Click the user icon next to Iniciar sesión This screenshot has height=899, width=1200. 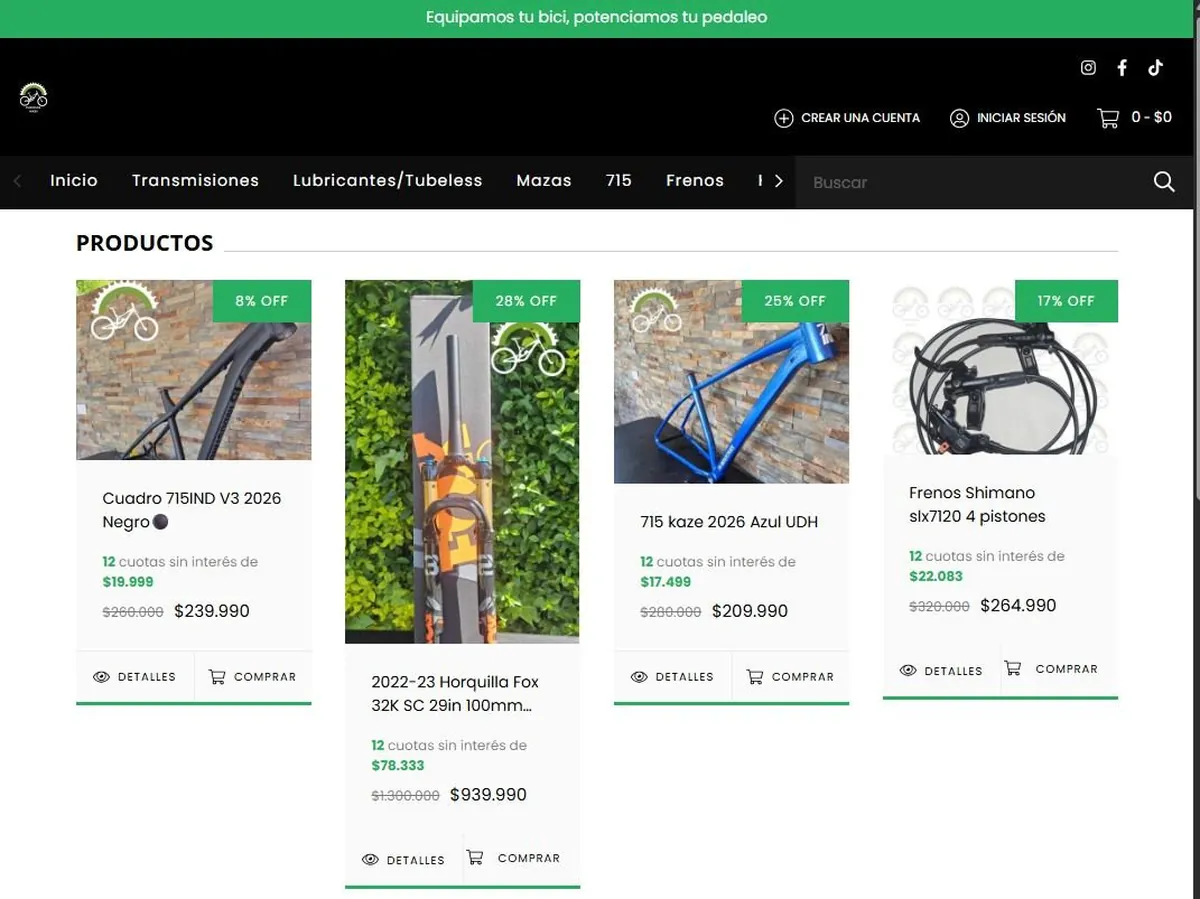coord(959,118)
